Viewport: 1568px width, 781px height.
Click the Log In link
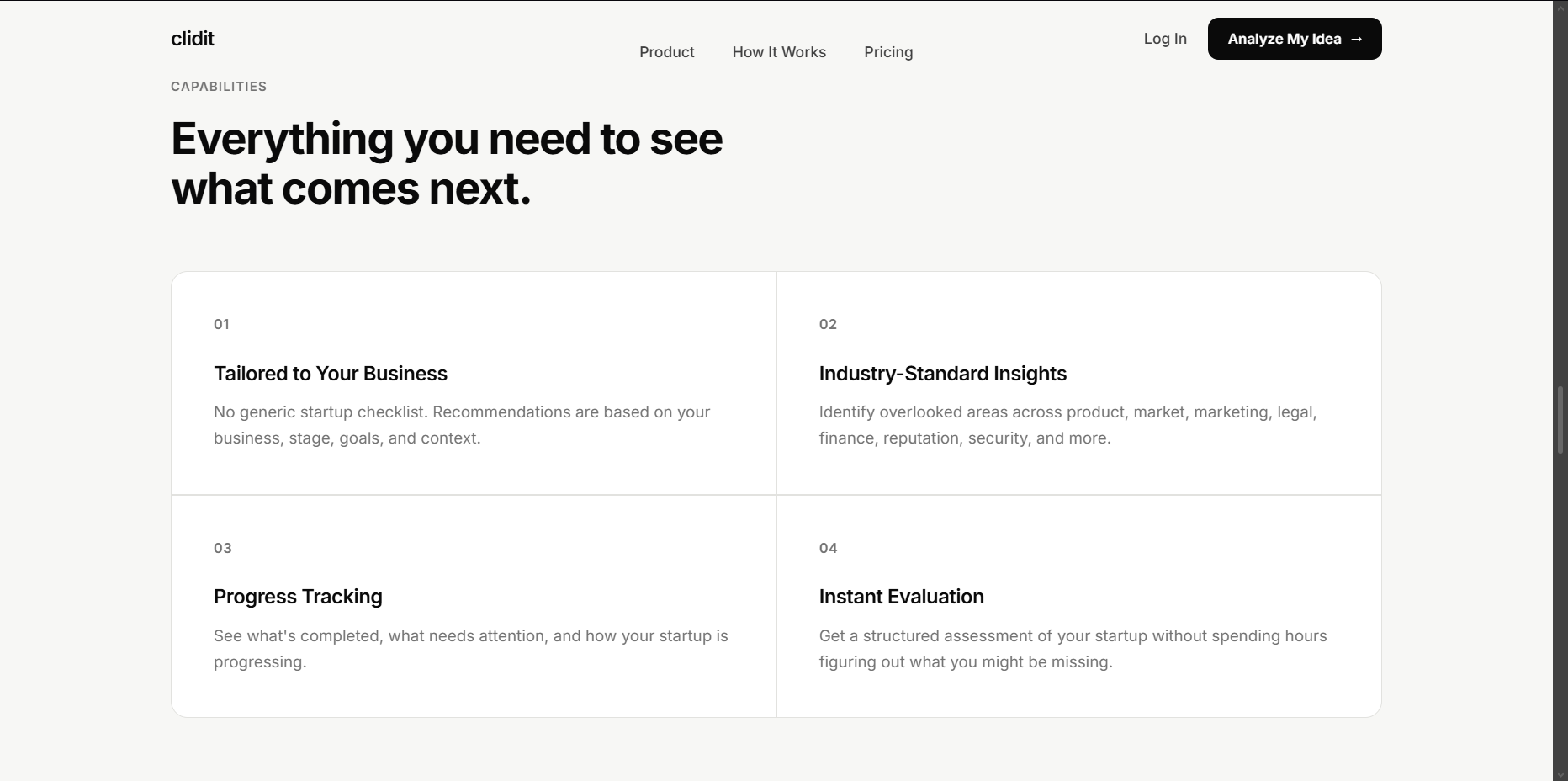pyautogui.click(x=1165, y=39)
